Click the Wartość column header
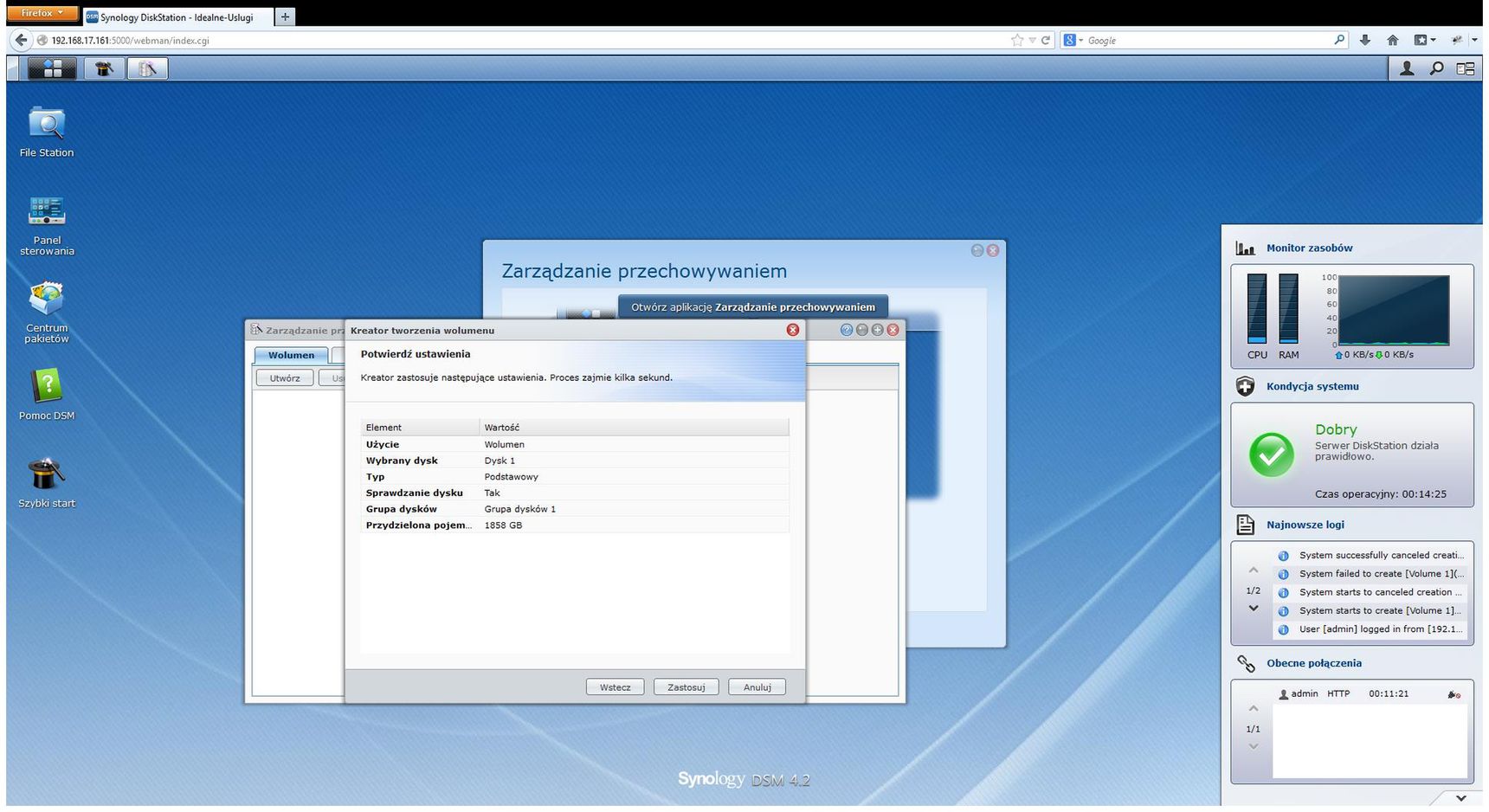 tap(634, 428)
